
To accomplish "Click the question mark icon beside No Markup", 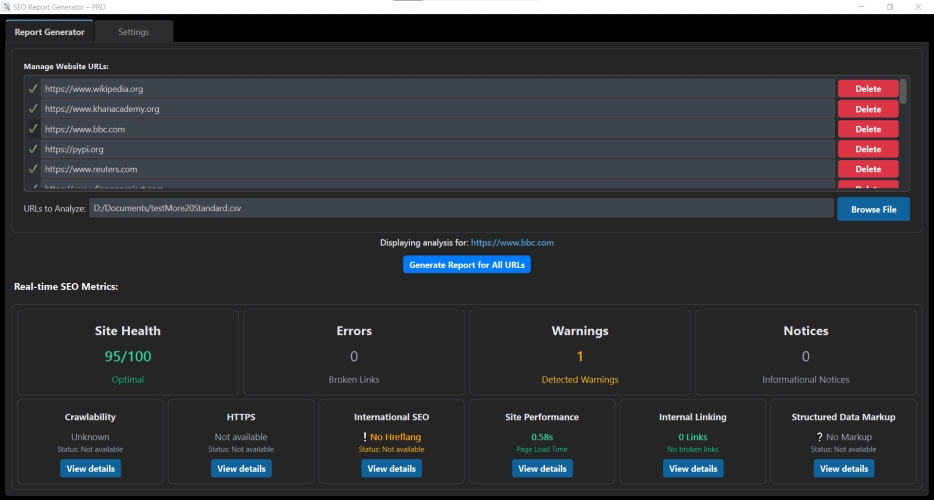I will tap(819, 437).
